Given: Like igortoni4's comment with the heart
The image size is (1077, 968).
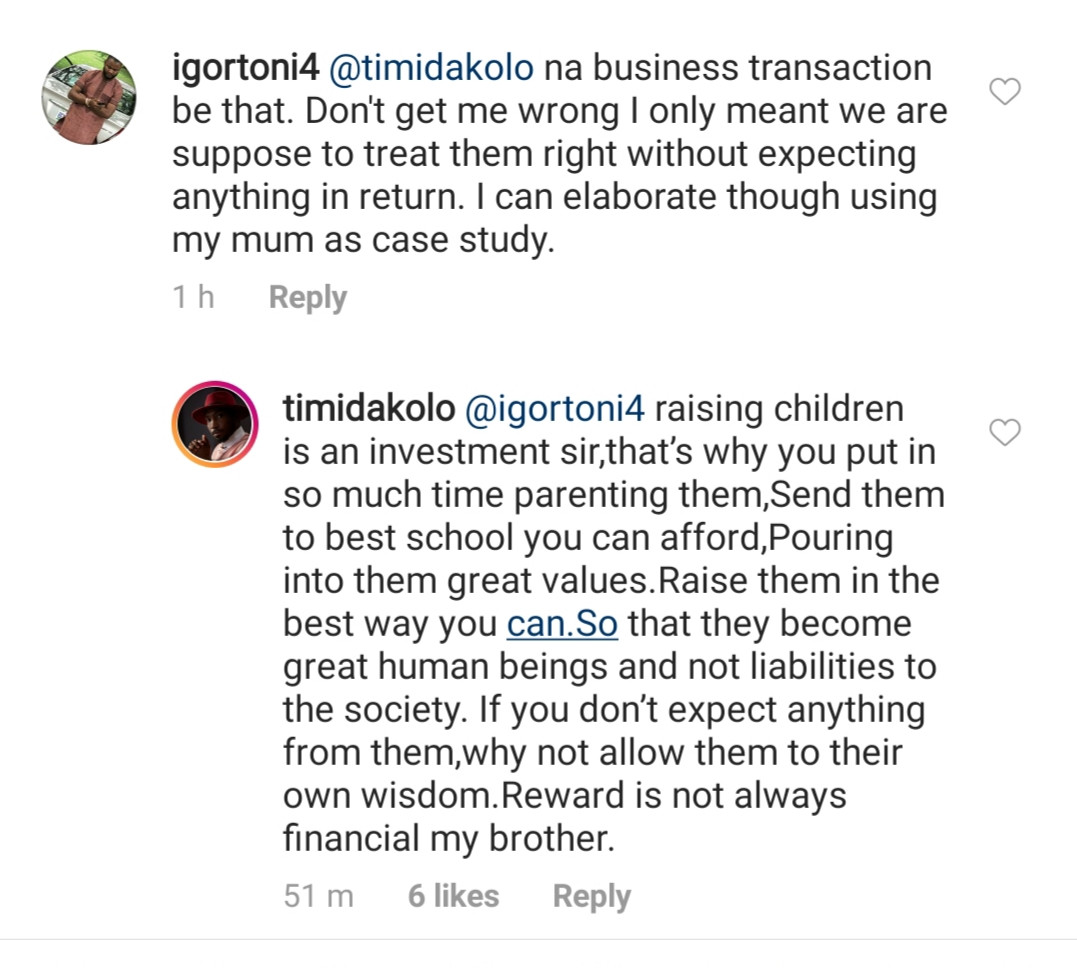Looking at the screenshot, I should pos(1004,93).
